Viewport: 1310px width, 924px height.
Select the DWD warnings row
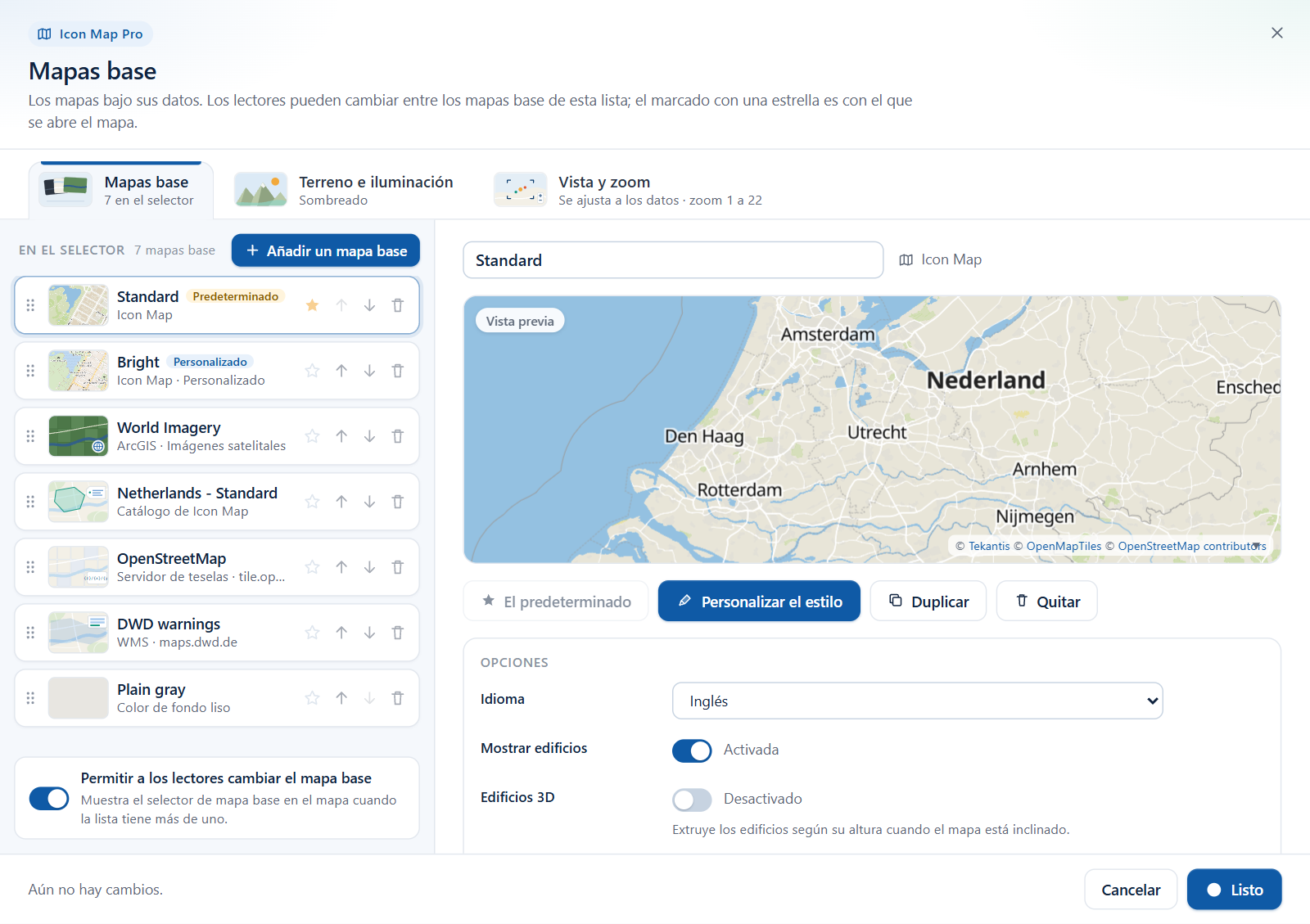point(217,633)
